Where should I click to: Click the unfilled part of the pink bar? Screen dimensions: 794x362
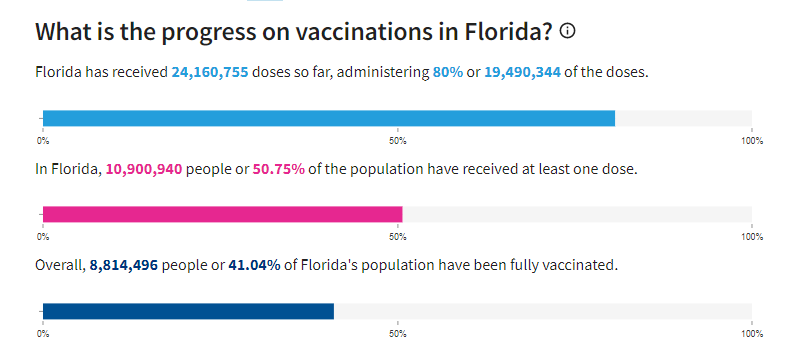(577, 214)
